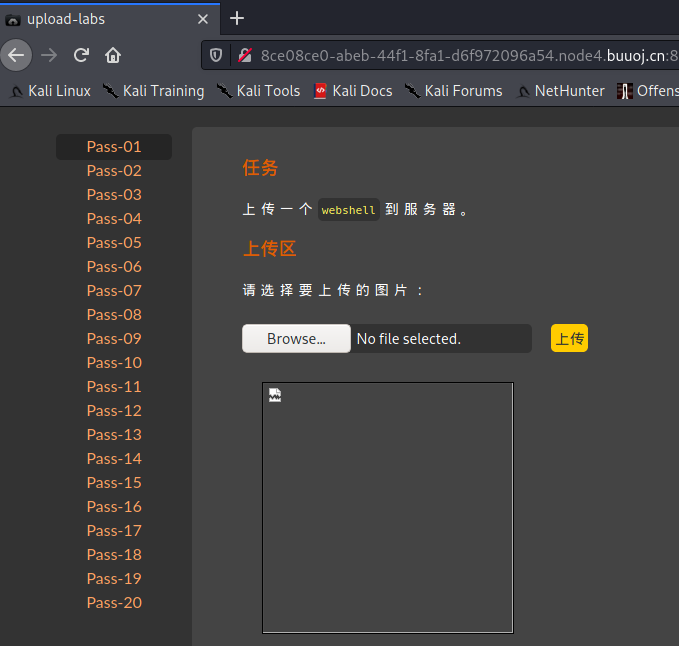Open the Pass-17 challenge
Screen dimensions: 679x646
(114, 531)
